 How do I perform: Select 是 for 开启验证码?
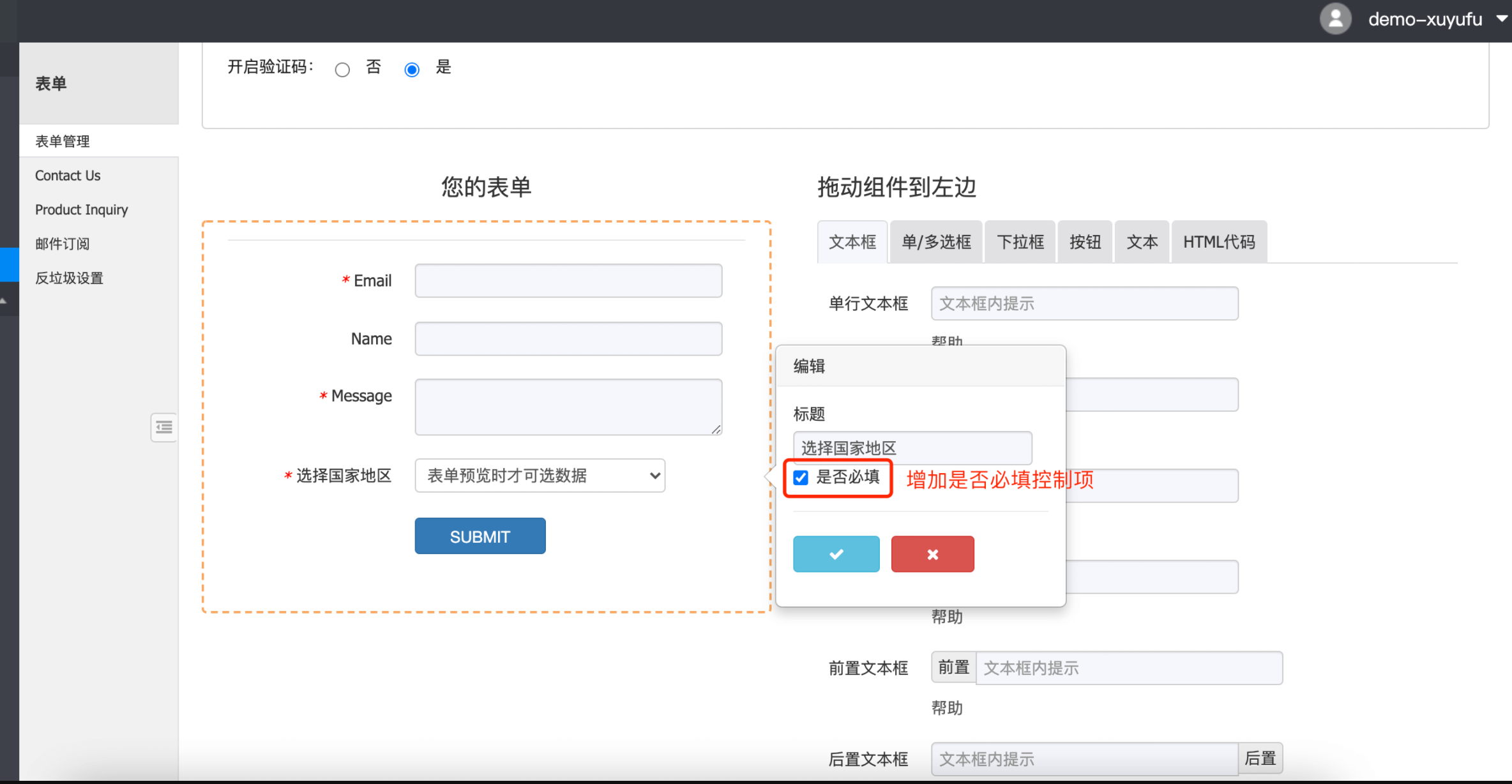pos(412,69)
